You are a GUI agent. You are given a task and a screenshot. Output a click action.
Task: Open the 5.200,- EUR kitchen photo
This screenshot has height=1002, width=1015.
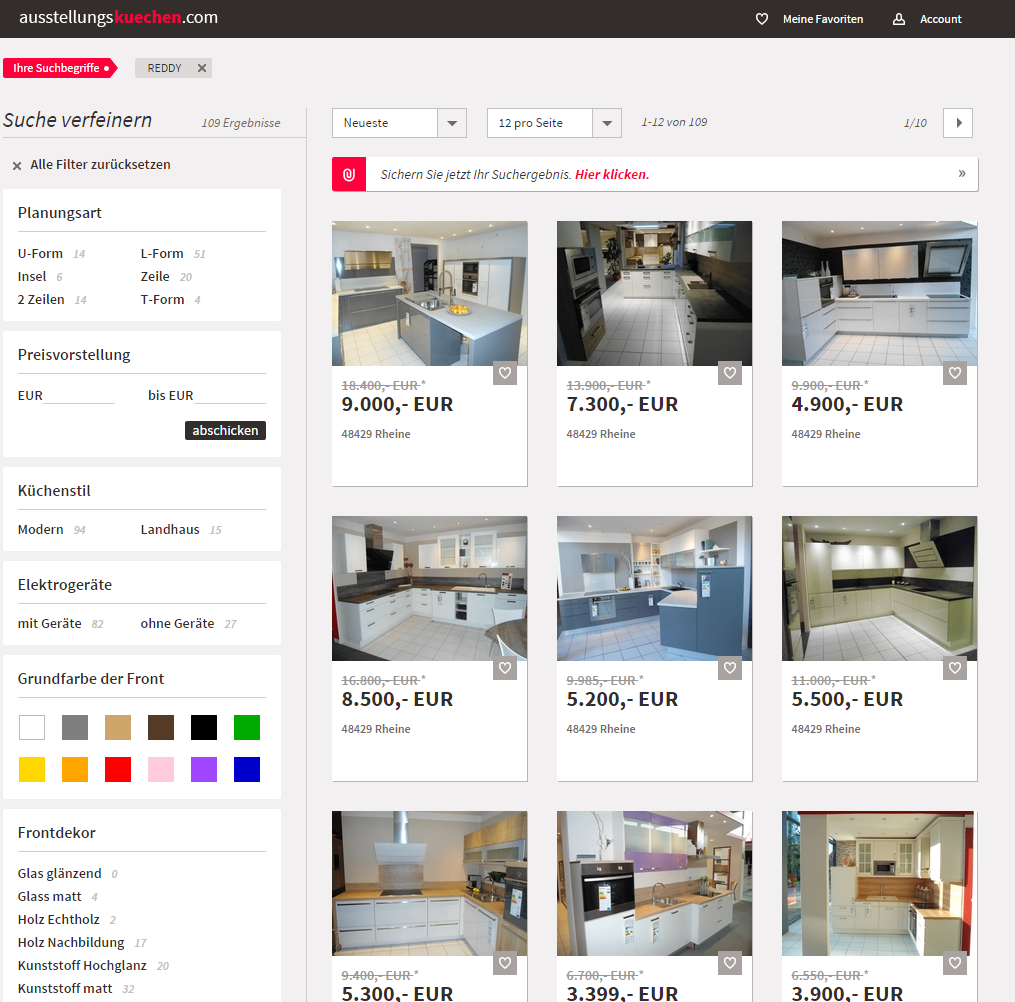pyautogui.click(x=654, y=588)
